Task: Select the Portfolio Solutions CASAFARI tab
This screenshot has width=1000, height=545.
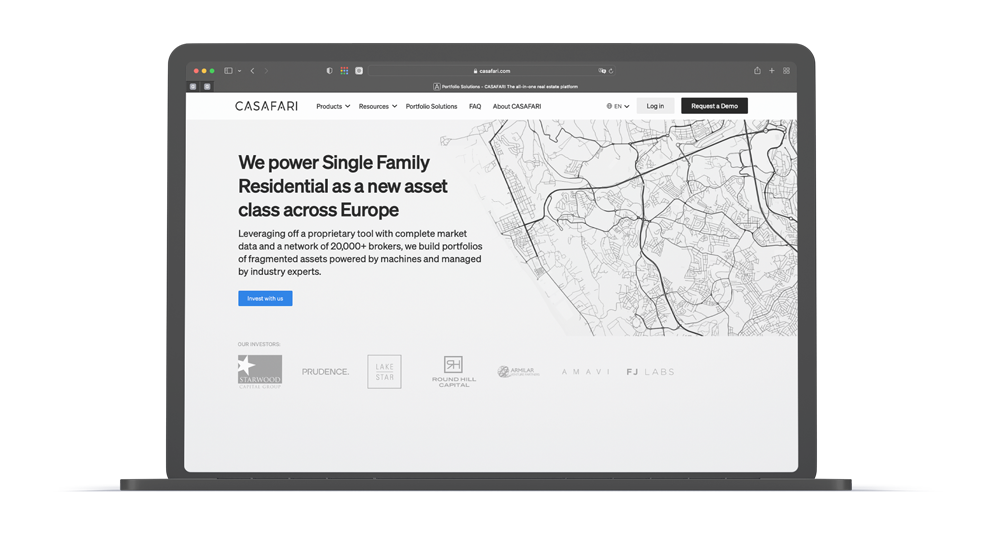Action: coord(506,86)
